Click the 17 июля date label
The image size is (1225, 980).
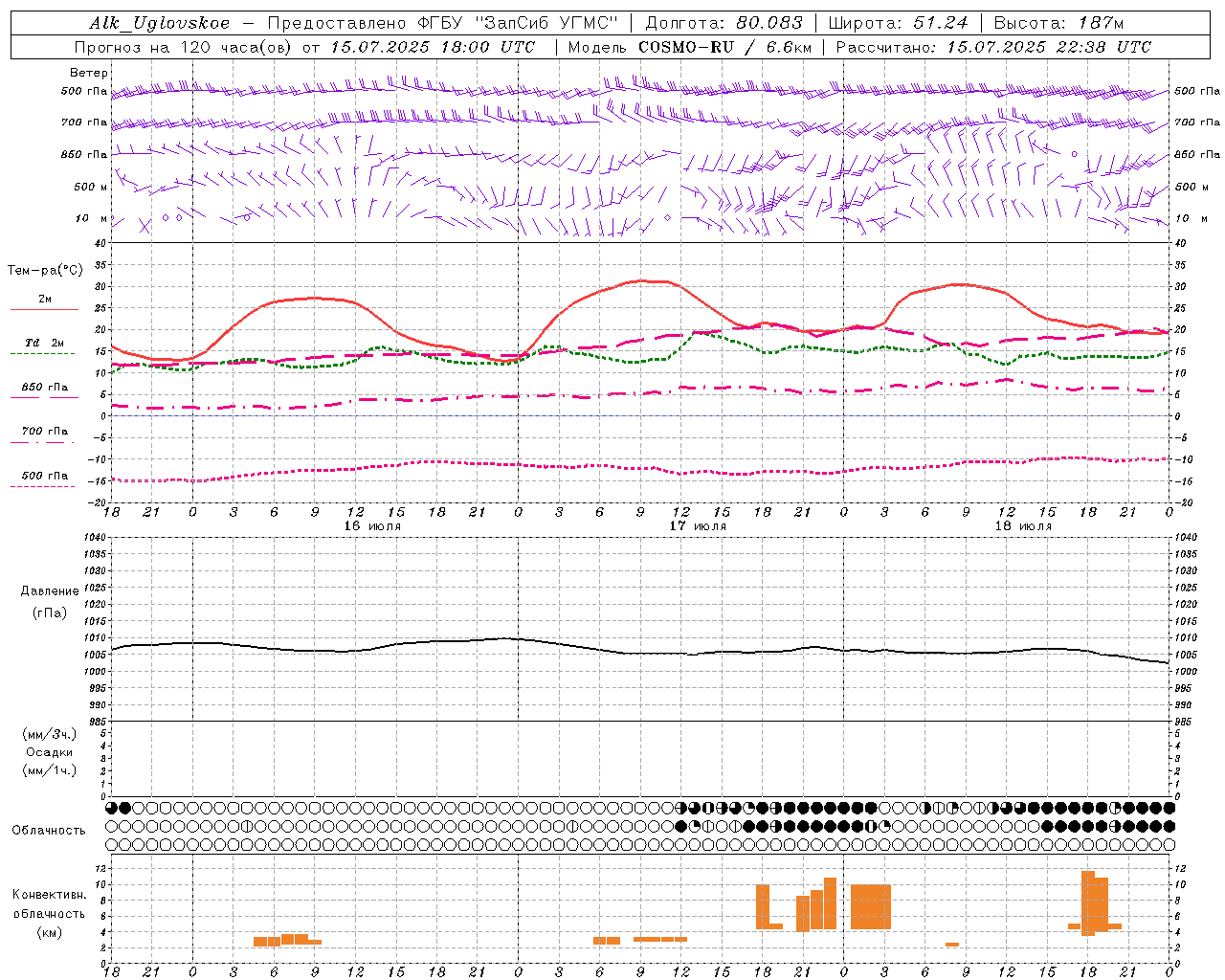pyautogui.click(x=698, y=526)
